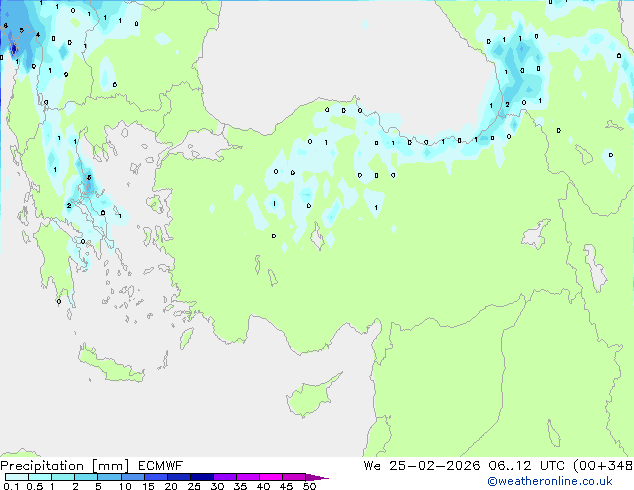Click the legend label '35'
The width and height of the screenshot is (634, 490).
coord(240,486)
